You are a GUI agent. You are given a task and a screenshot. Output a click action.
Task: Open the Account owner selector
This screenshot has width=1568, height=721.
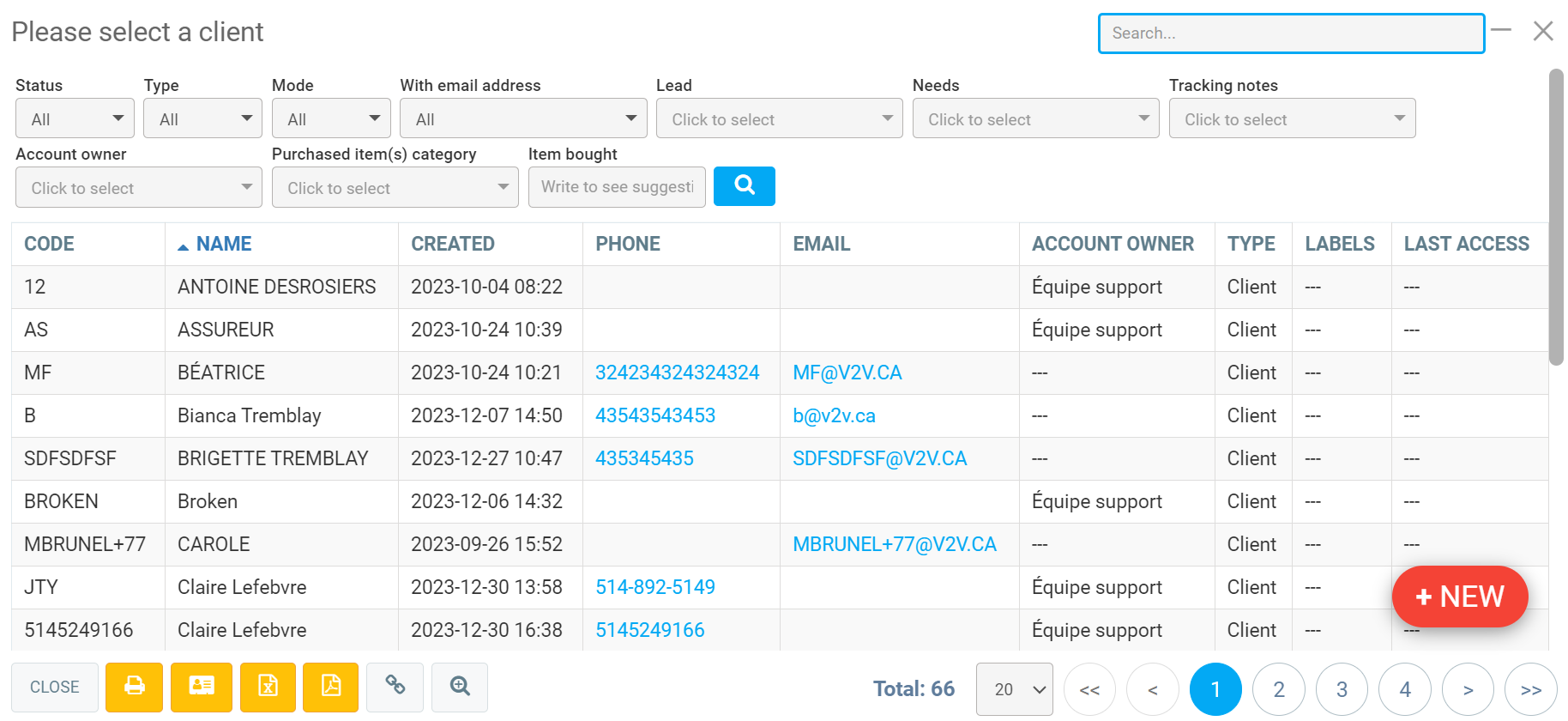coord(139,187)
